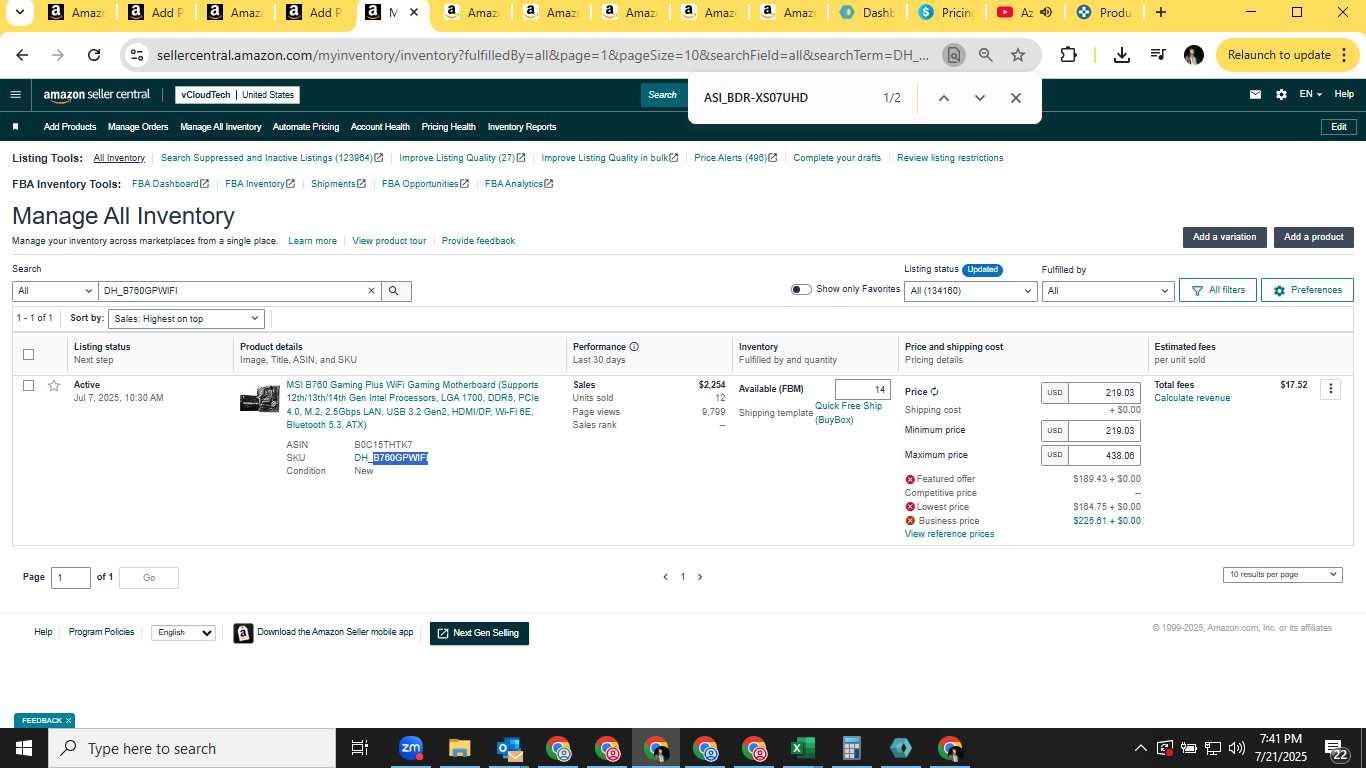Open Zoom from the taskbar

tap(411, 748)
